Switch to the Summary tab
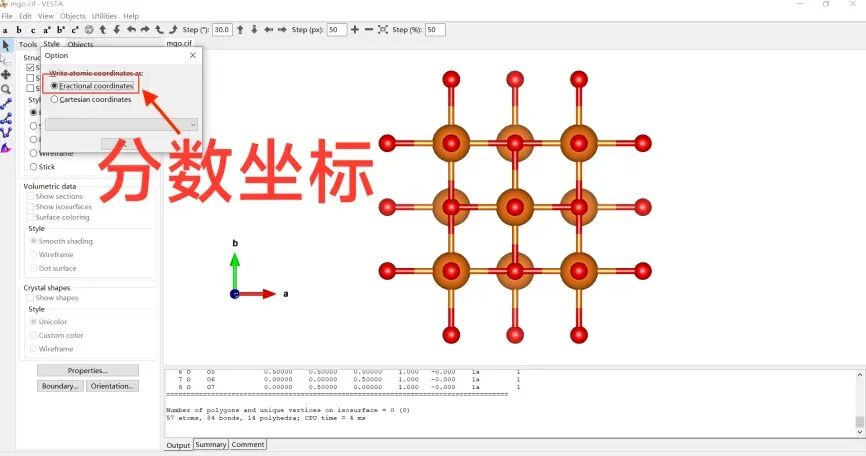 coord(210,444)
